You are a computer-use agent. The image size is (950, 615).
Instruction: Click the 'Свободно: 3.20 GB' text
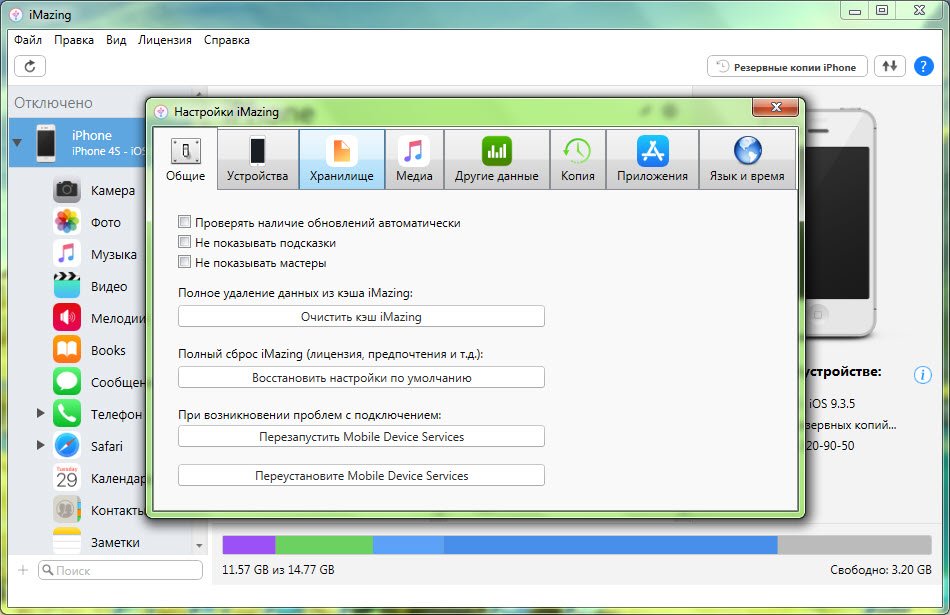[881, 570]
